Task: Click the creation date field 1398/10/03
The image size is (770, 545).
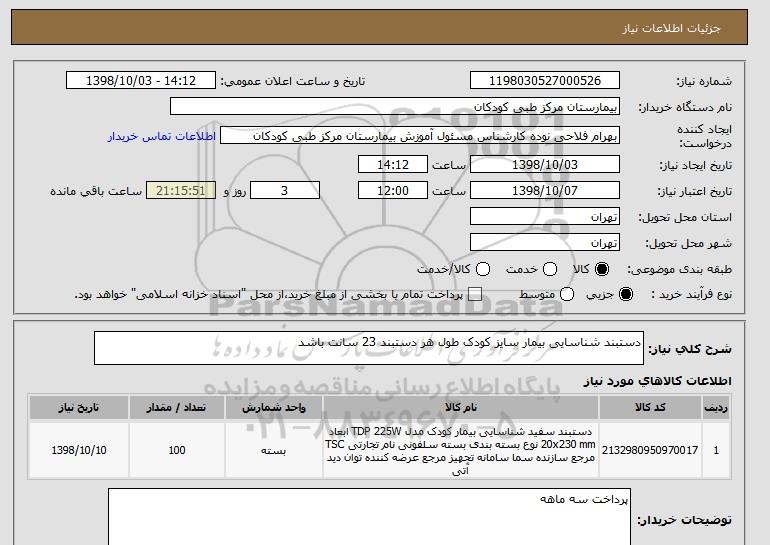Action: coord(545,164)
